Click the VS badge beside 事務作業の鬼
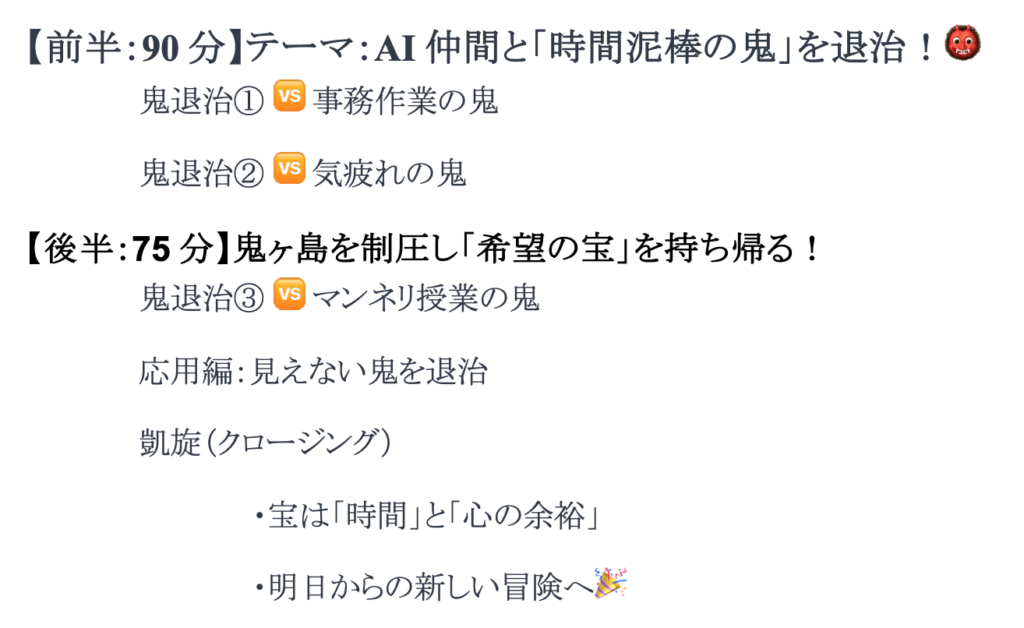Screen dimensions: 1024x628 pyautogui.click(x=289, y=96)
